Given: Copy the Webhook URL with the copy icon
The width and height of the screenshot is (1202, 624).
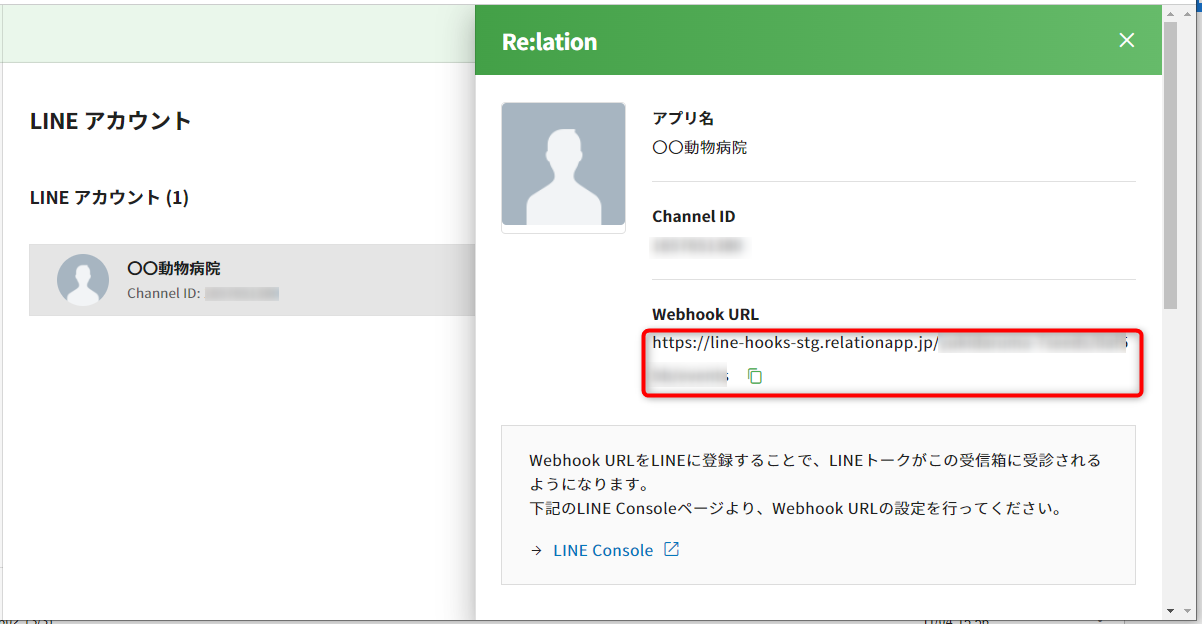Looking at the screenshot, I should (x=756, y=376).
